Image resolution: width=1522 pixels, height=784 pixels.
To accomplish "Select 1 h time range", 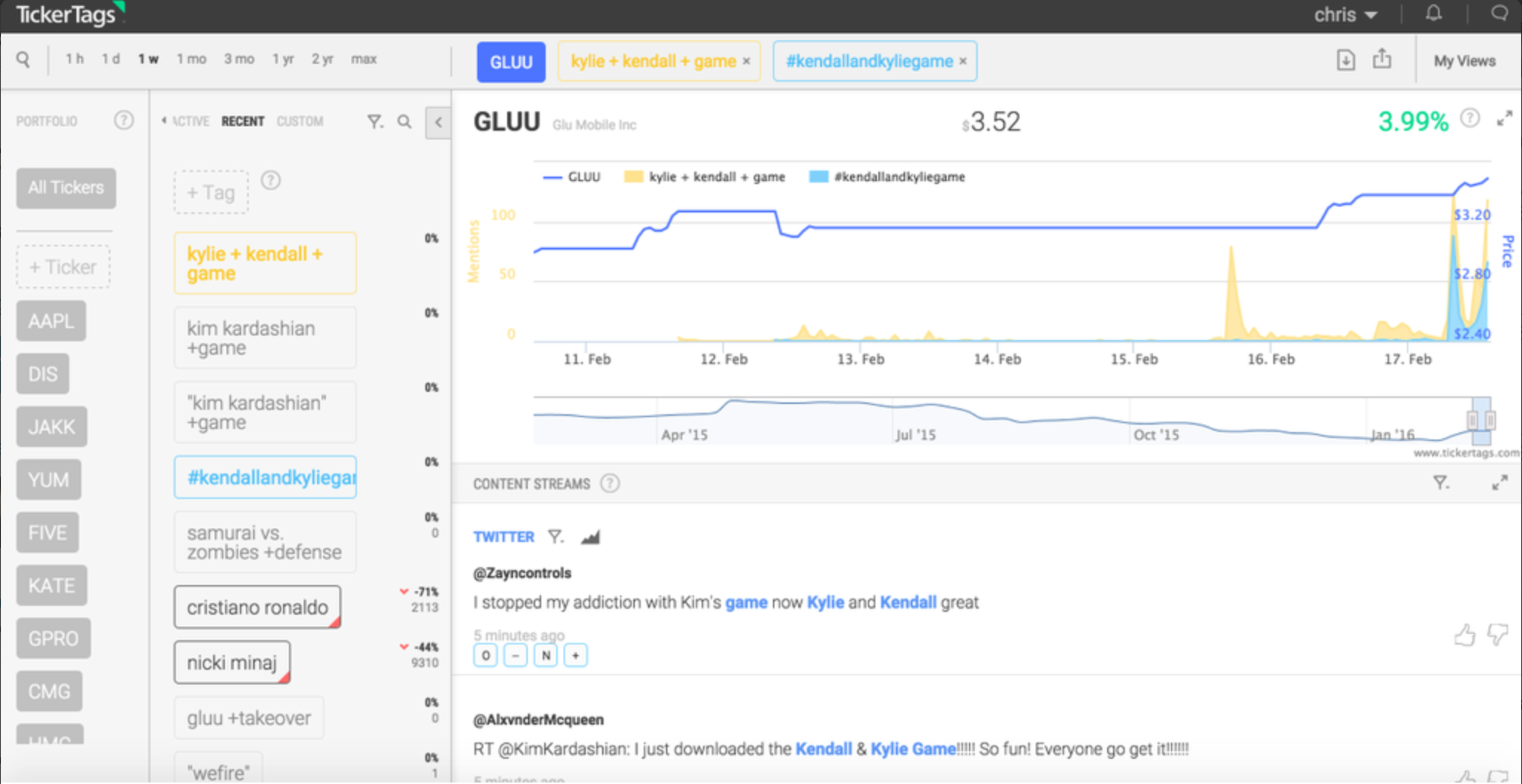I will (74, 59).
